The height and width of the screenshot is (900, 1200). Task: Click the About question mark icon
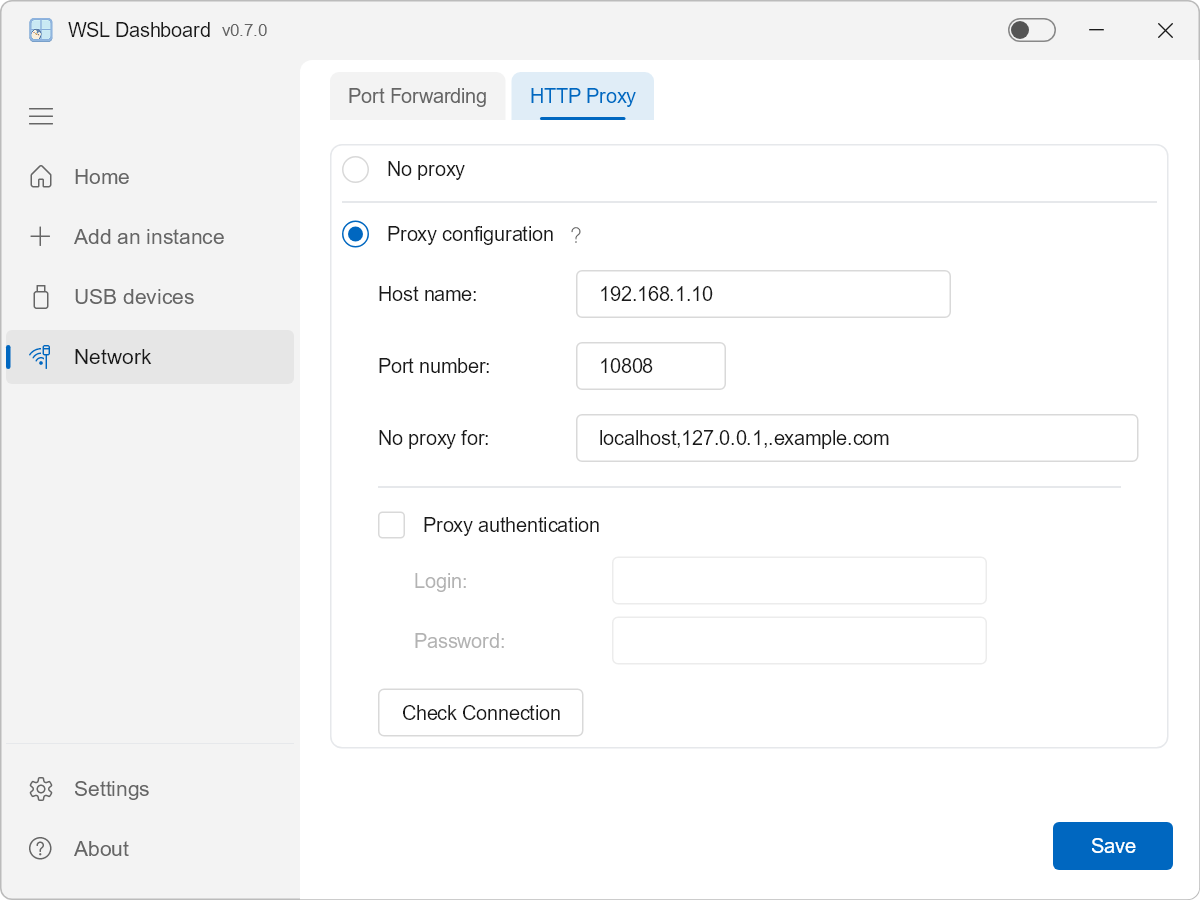coord(40,848)
